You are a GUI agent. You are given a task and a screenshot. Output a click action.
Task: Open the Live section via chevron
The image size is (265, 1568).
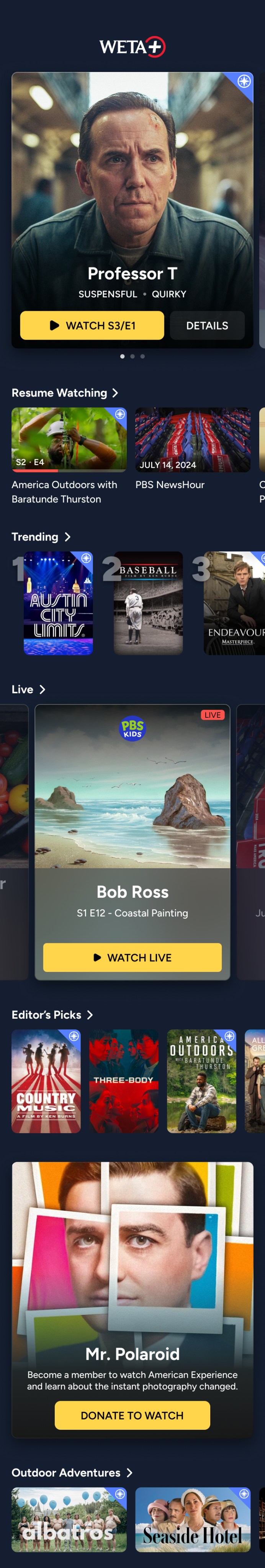click(x=42, y=689)
